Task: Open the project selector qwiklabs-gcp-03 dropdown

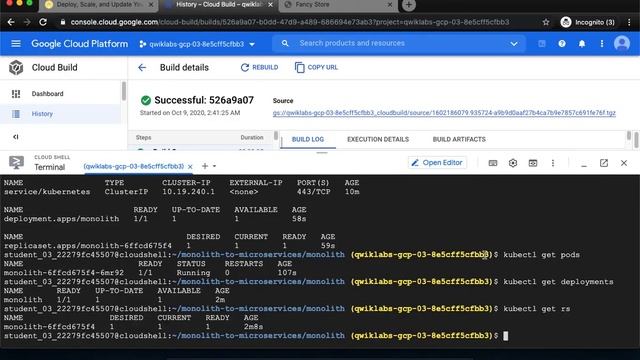Action: point(197,44)
